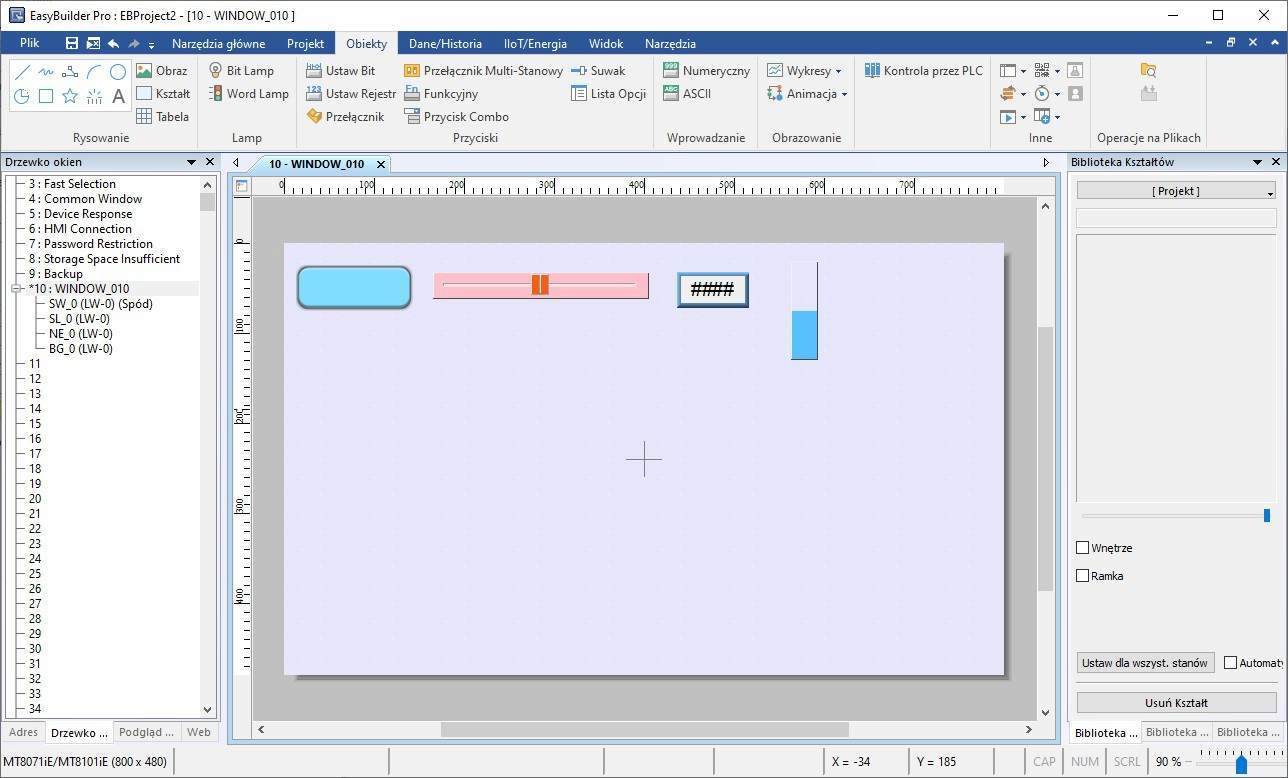Screen dimensions: 1288x778
Task: Switch to the Dane/Historia ribbon tab
Action: (x=445, y=44)
